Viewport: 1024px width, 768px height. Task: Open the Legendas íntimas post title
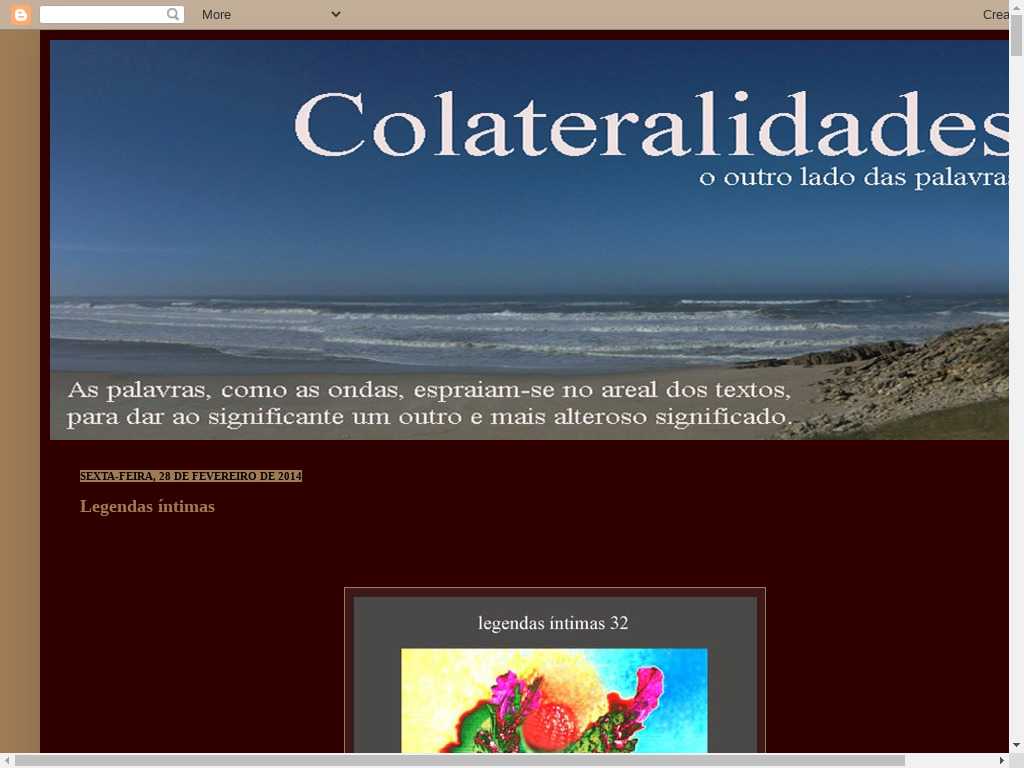tap(147, 506)
